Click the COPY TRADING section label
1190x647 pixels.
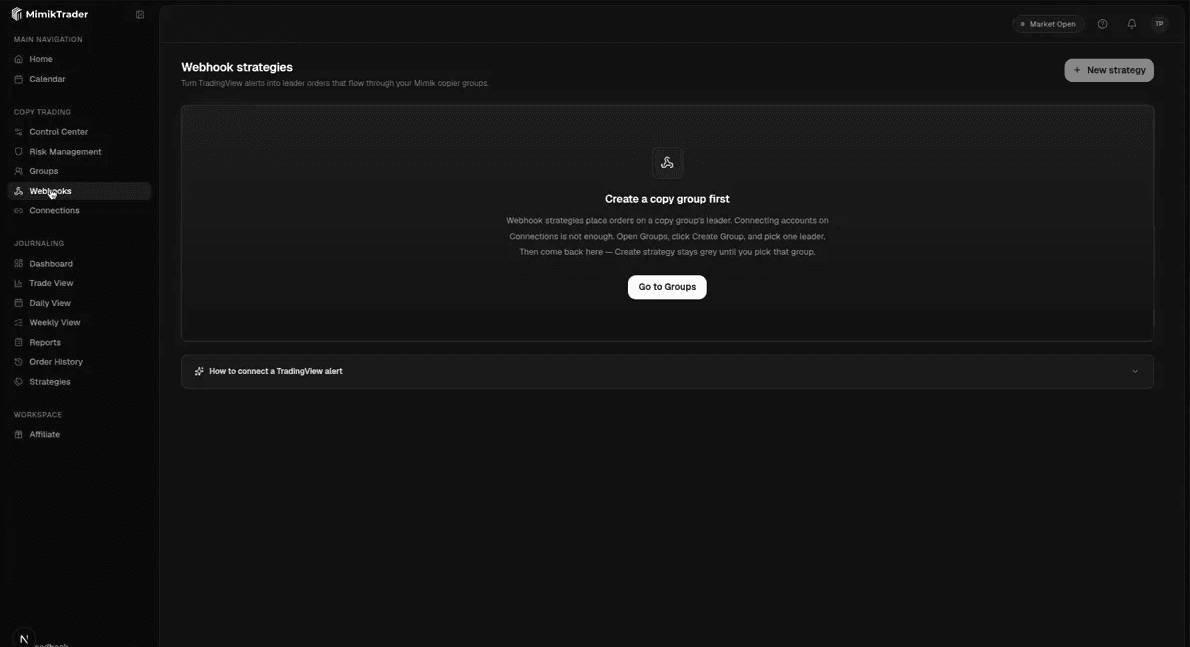coord(42,112)
